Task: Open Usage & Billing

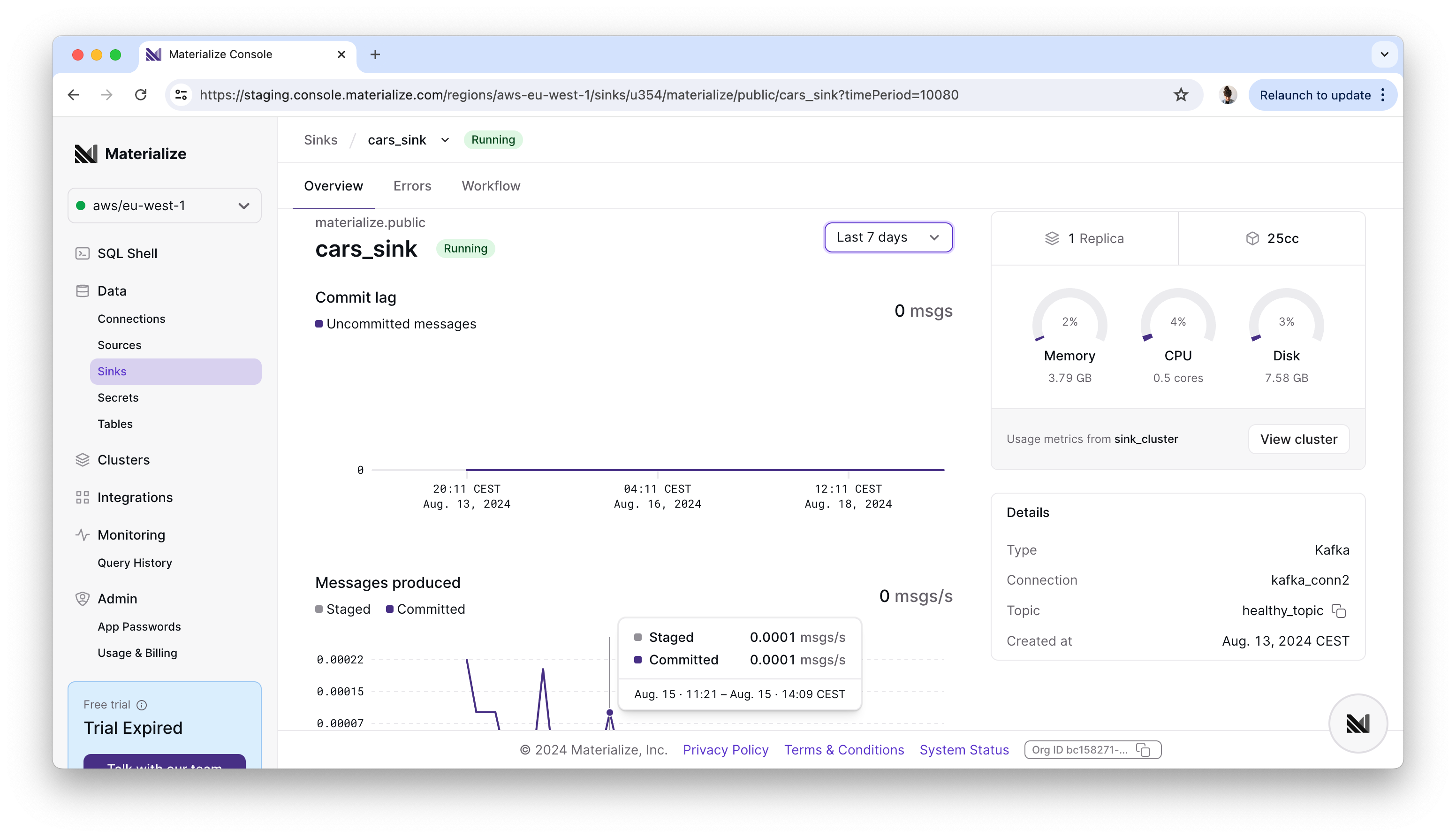Action: [x=137, y=653]
